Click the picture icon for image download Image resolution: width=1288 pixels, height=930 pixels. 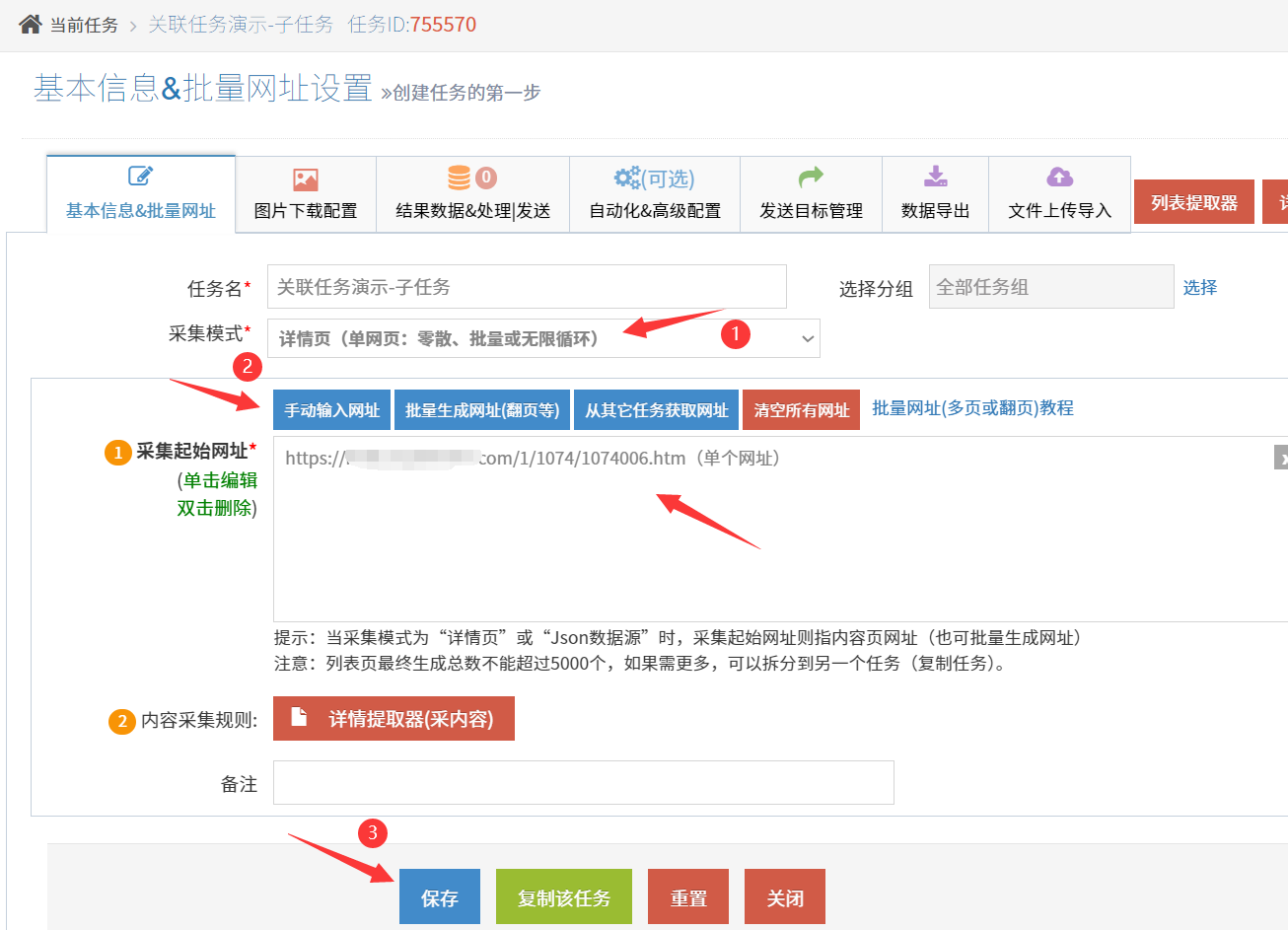(306, 179)
